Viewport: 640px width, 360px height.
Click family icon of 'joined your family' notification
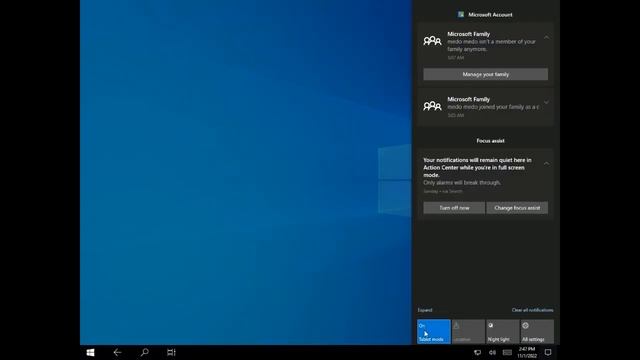432,106
